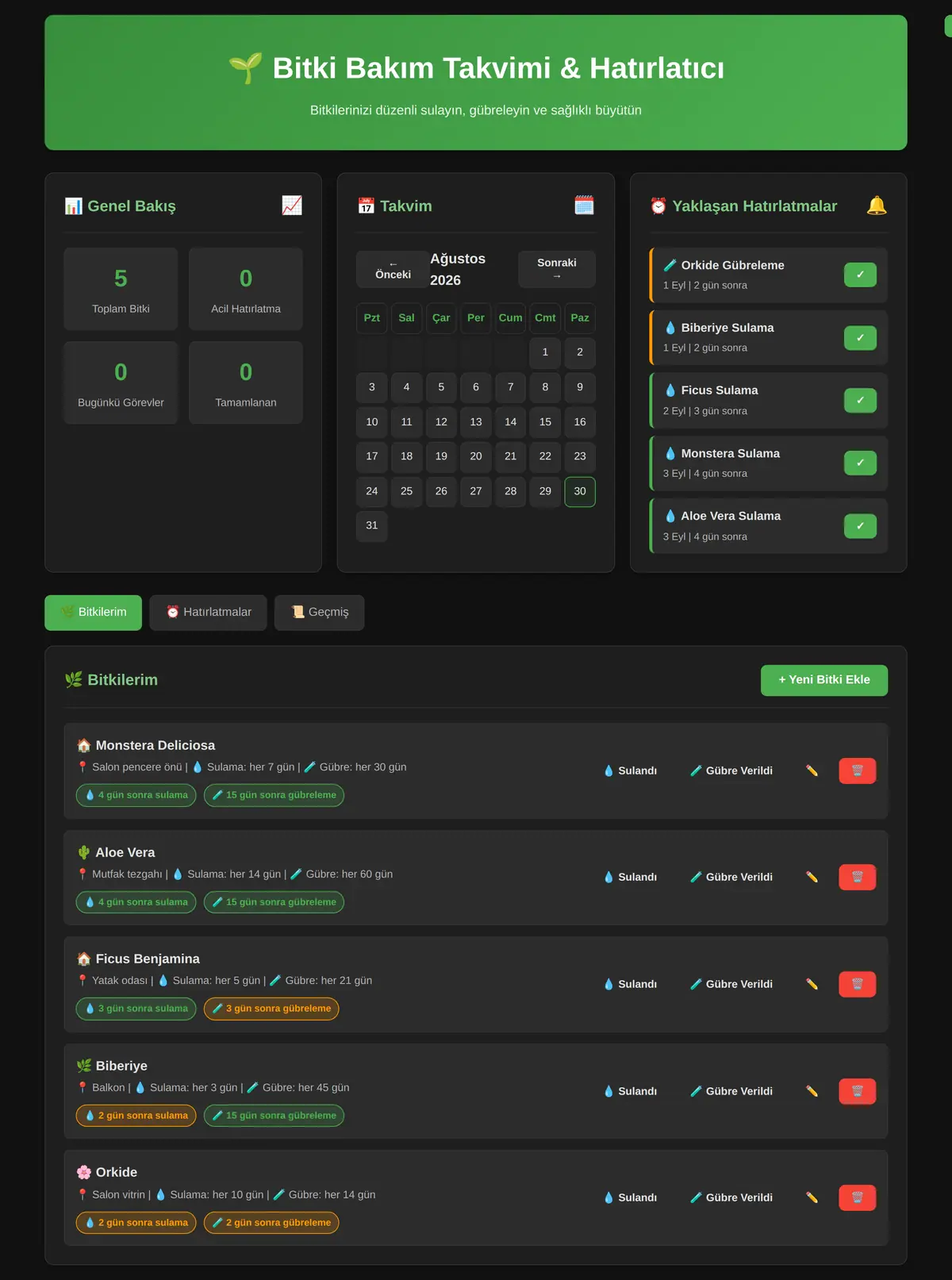952x1280 pixels.
Task: Click the Yeni Bitki Ekle button
Action: click(x=824, y=680)
